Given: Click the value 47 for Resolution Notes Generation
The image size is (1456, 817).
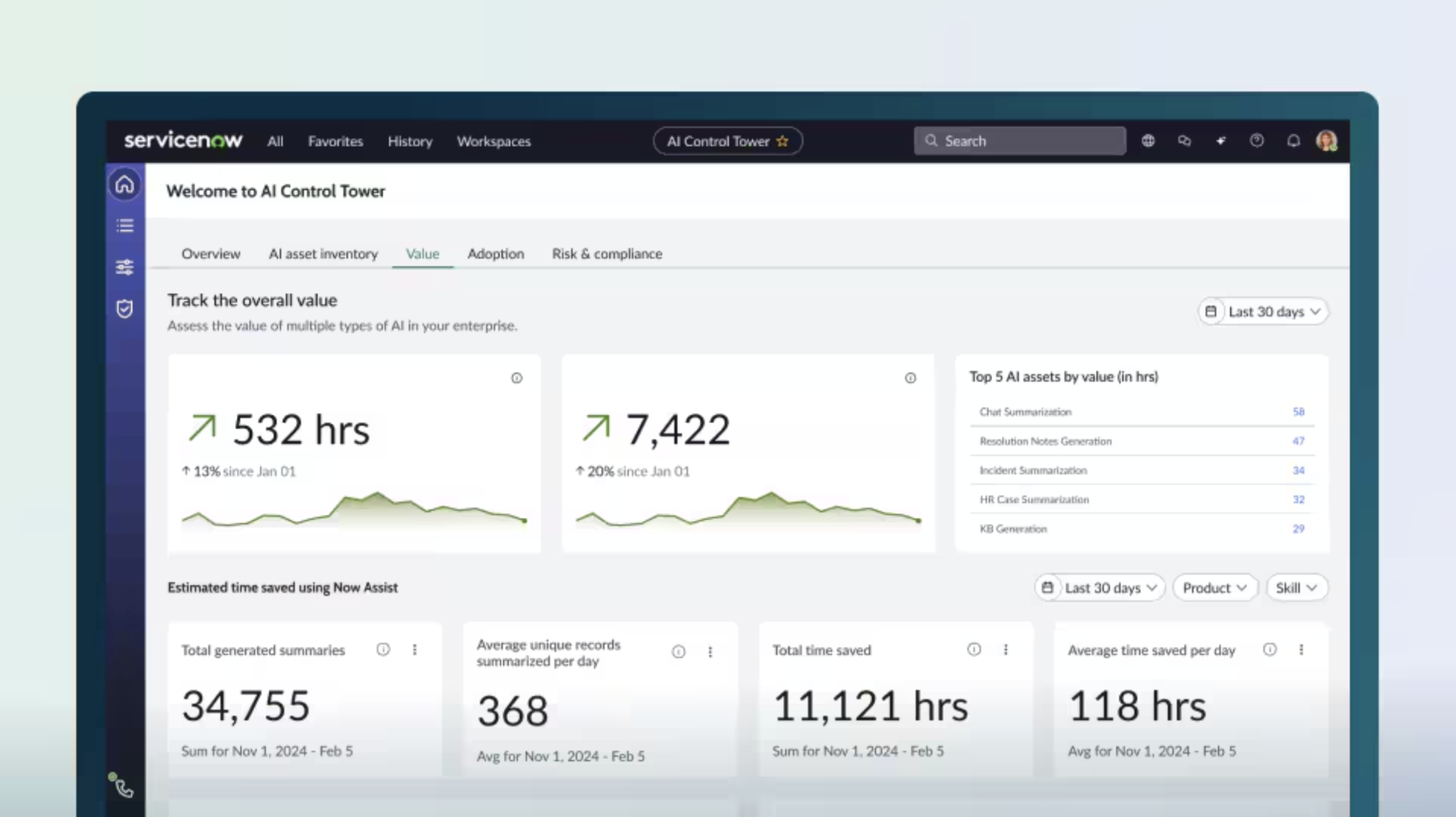Looking at the screenshot, I should point(1298,441).
